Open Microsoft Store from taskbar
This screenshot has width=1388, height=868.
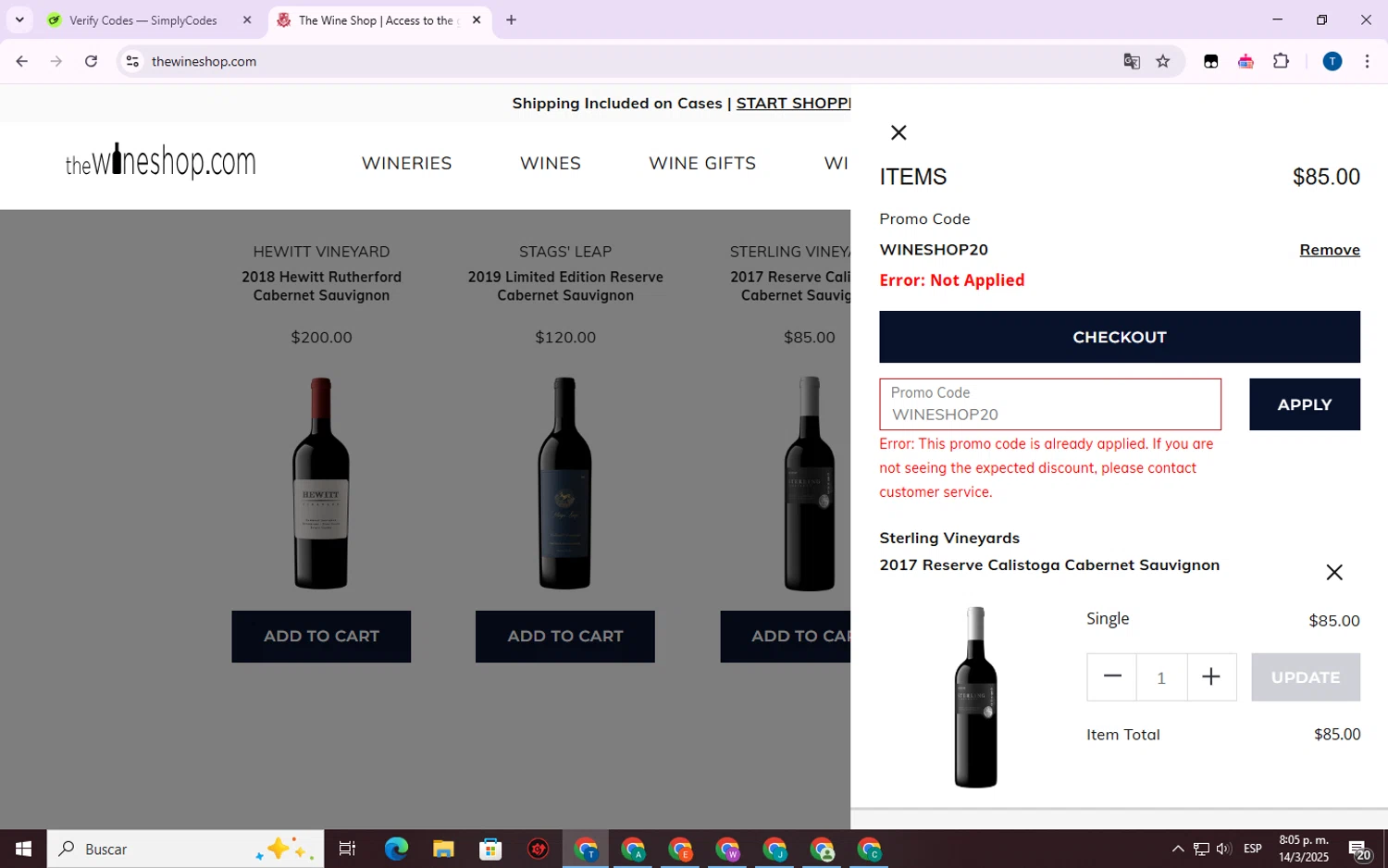pyautogui.click(x=490, y=849)
